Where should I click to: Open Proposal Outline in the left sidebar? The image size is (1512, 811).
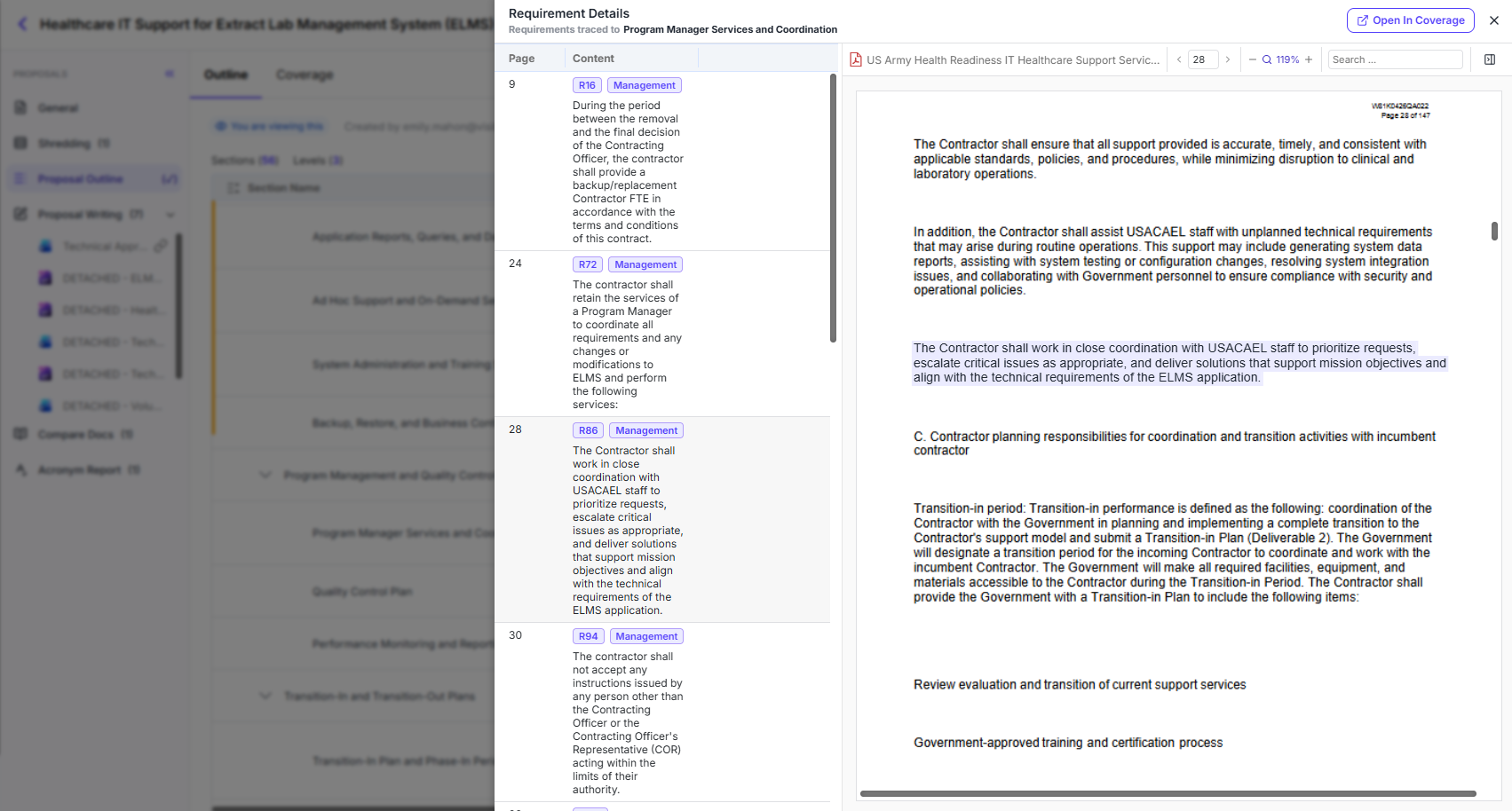point(93,179)
